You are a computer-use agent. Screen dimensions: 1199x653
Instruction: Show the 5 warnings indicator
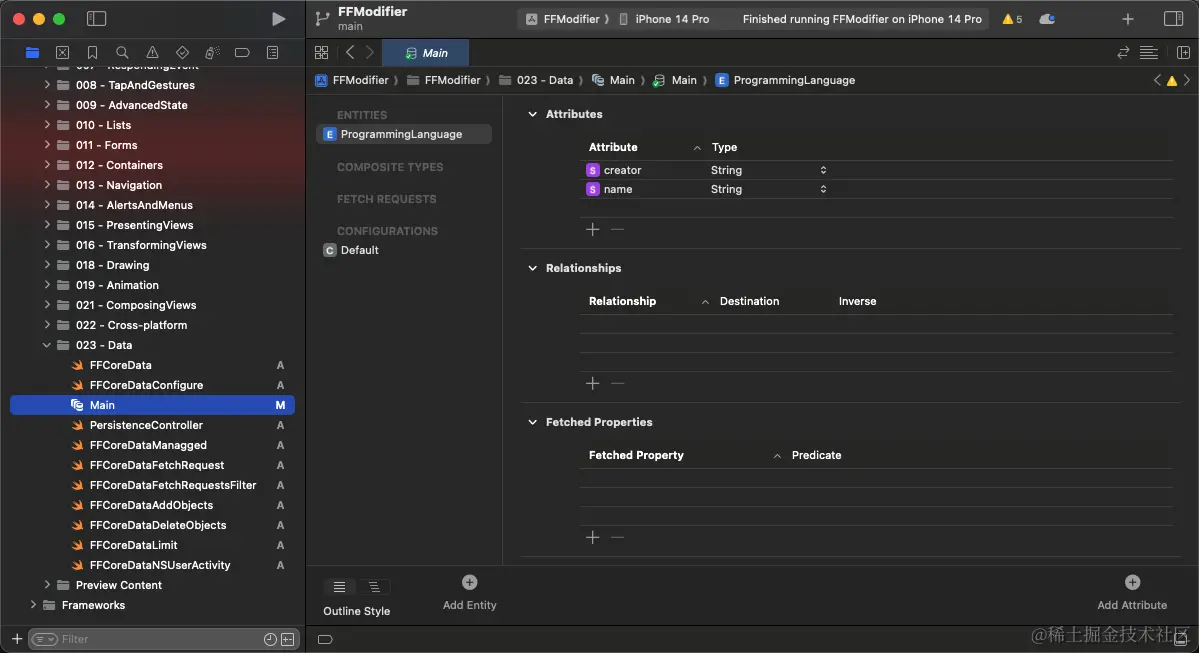(x=1012, y=19)
